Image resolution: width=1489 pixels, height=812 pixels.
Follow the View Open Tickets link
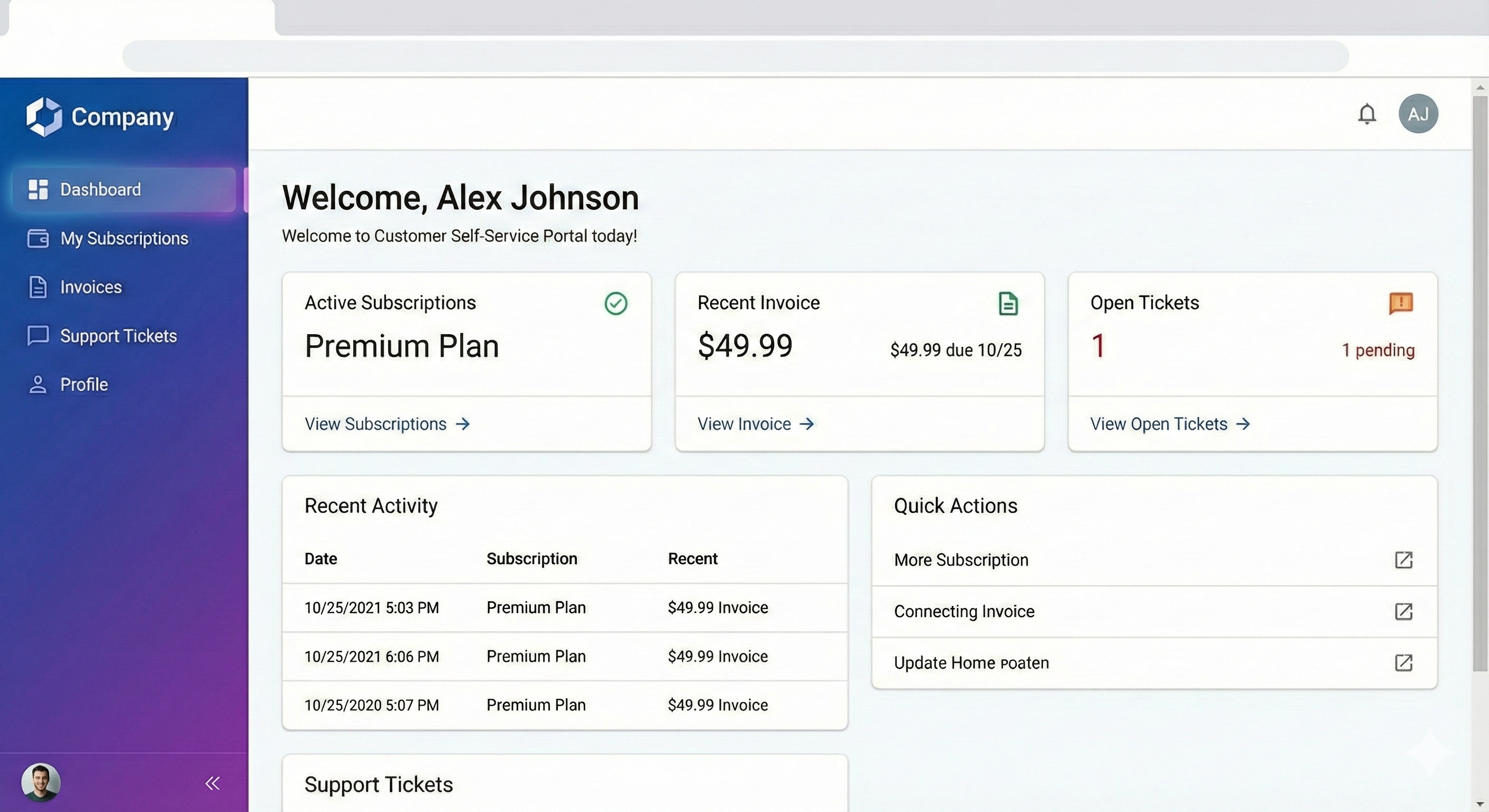tap(1170, 423)
